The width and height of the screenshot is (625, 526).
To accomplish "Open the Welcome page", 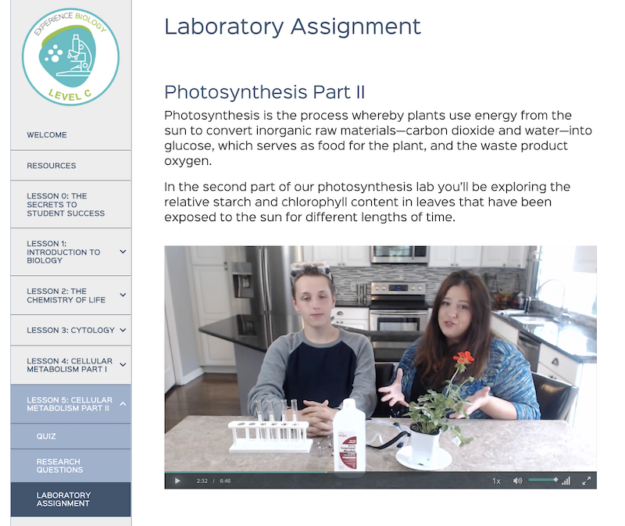I will (71, 135).
